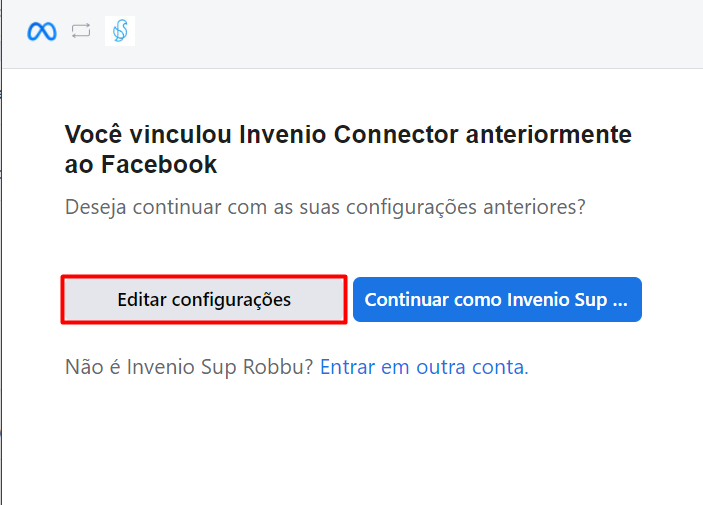Click the Deseja continuar question text
The width and height of the screenshot is (703, 505).
tap(324, 208)
